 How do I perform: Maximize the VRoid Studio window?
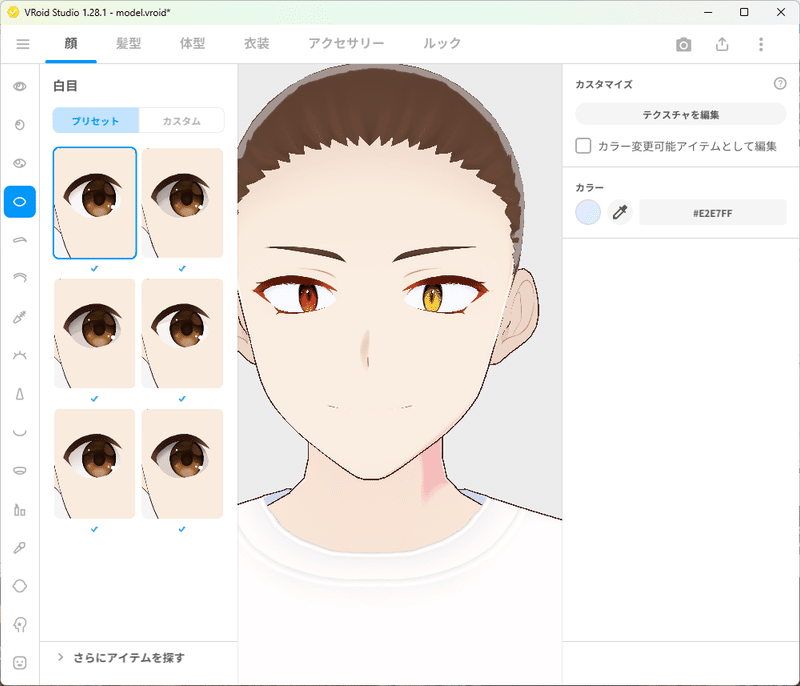[x=744, y=12]
